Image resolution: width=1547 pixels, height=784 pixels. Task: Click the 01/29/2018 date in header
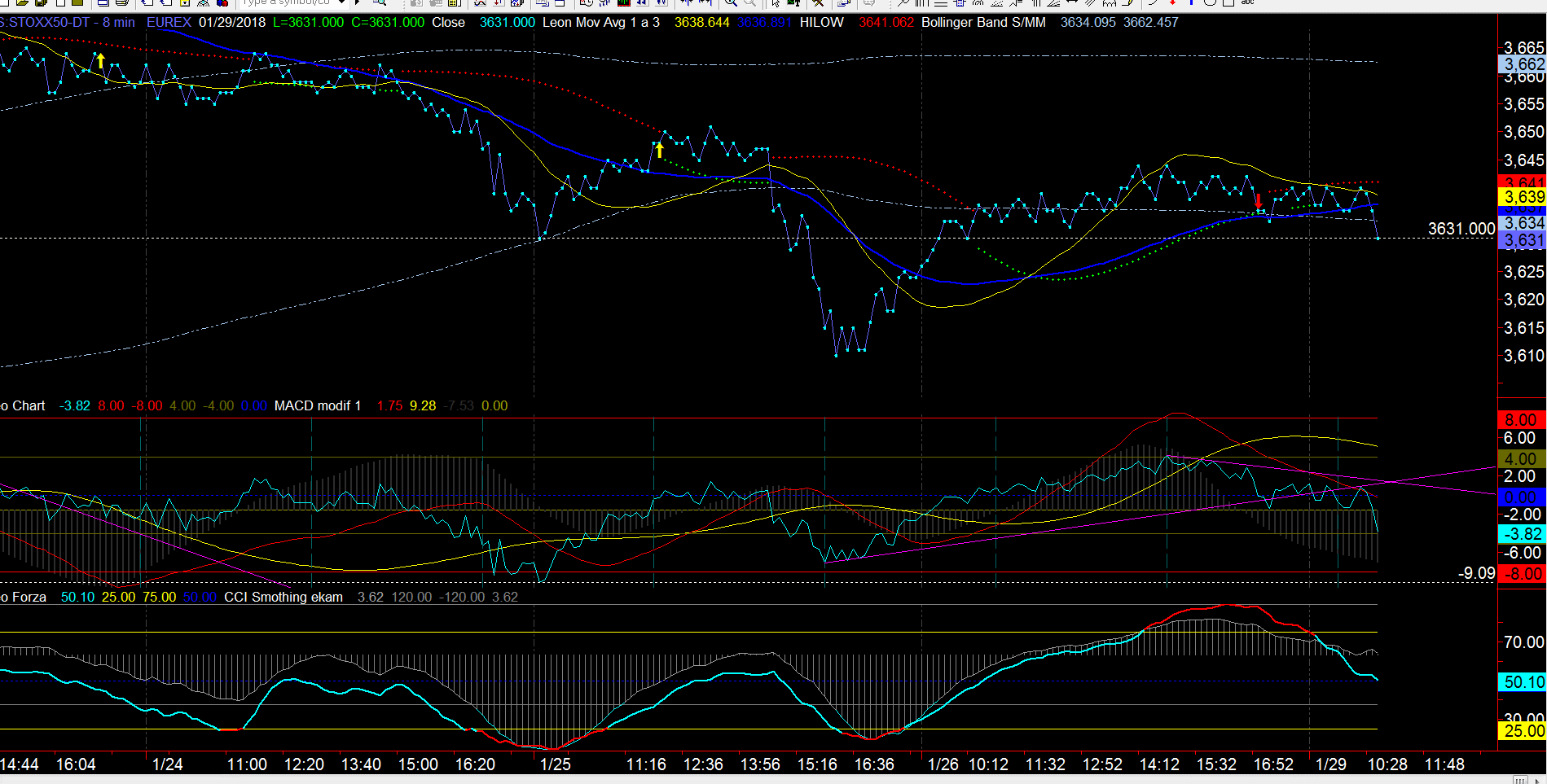pyautogui.click(x=232, y=22)
